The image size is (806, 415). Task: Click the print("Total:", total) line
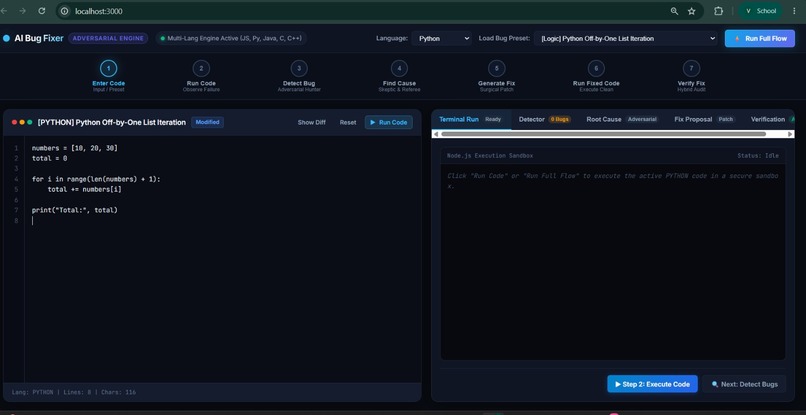point(75,210)
